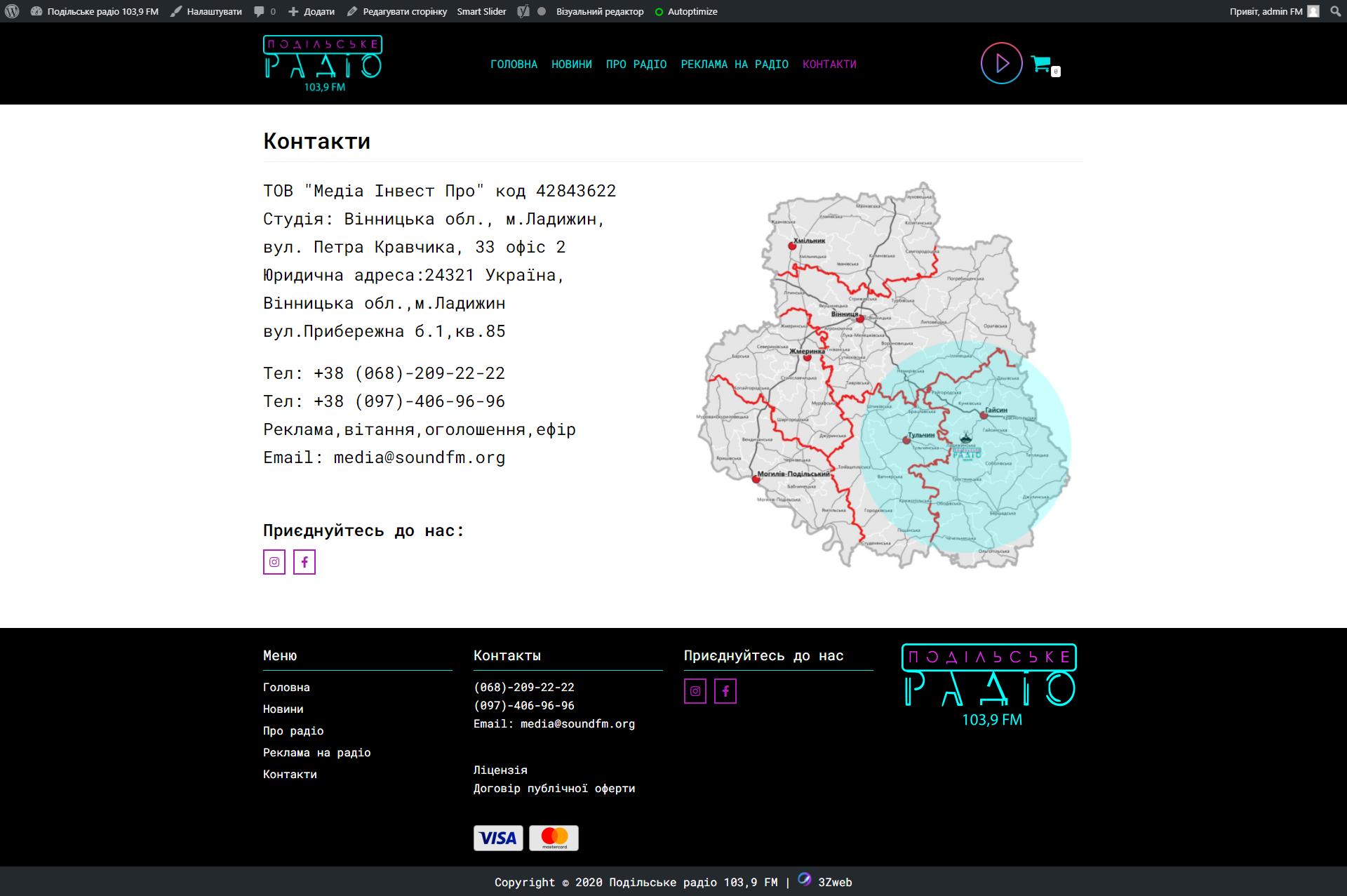This screenshot has width=1347, height=896.
Task: Click the Подільське радіо header logo
Action: (323, 63)
